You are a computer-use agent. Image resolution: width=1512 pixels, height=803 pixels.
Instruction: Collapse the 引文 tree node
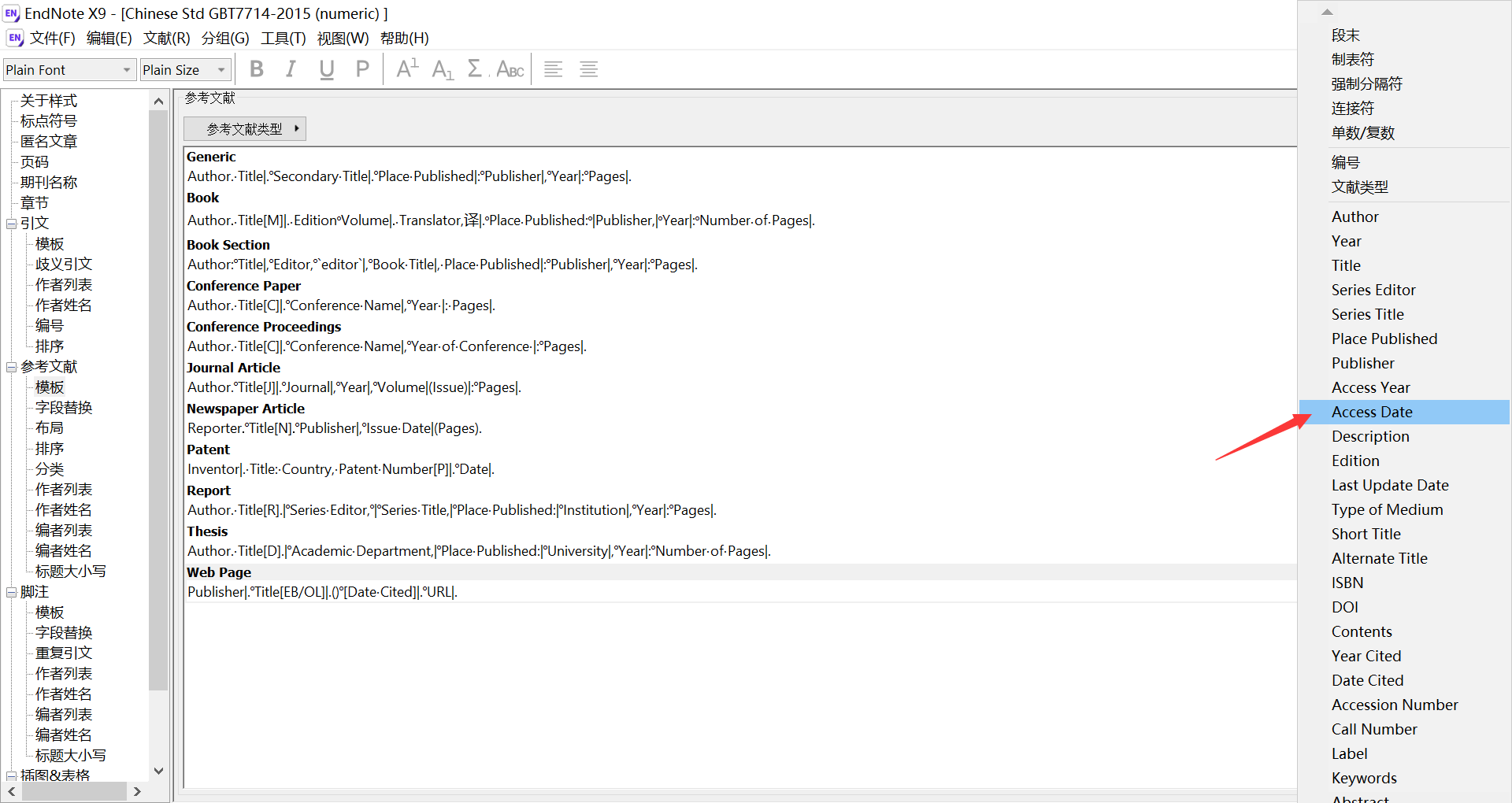12,224
